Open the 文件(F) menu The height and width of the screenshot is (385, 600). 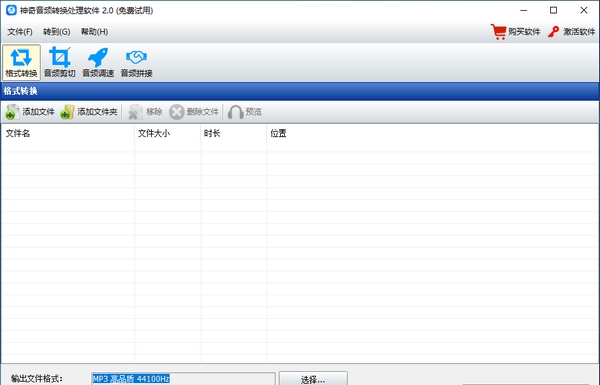pyautogui.click(x=20, y=32)
